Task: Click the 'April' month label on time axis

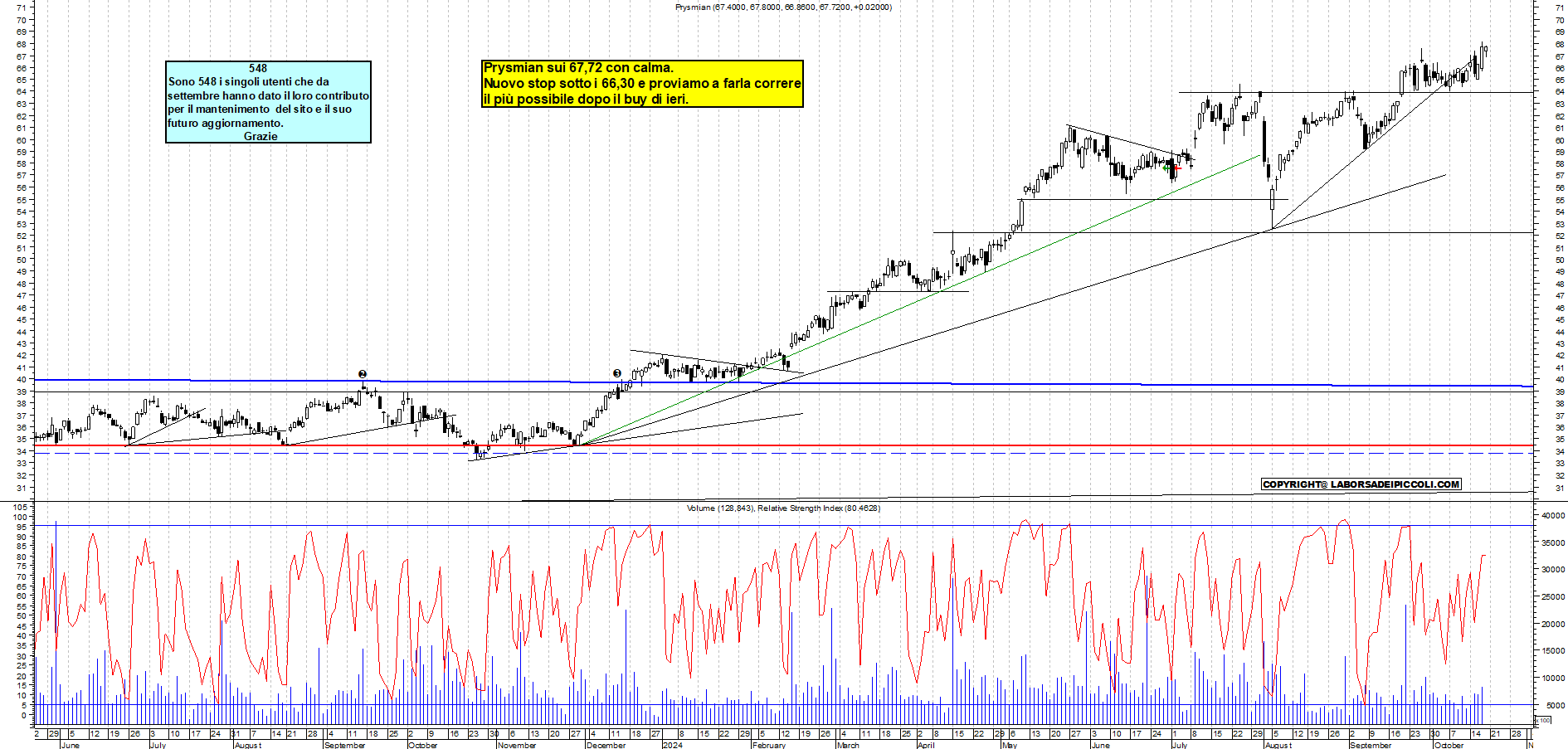Action: pyautogui.click(x=926, y=745)
